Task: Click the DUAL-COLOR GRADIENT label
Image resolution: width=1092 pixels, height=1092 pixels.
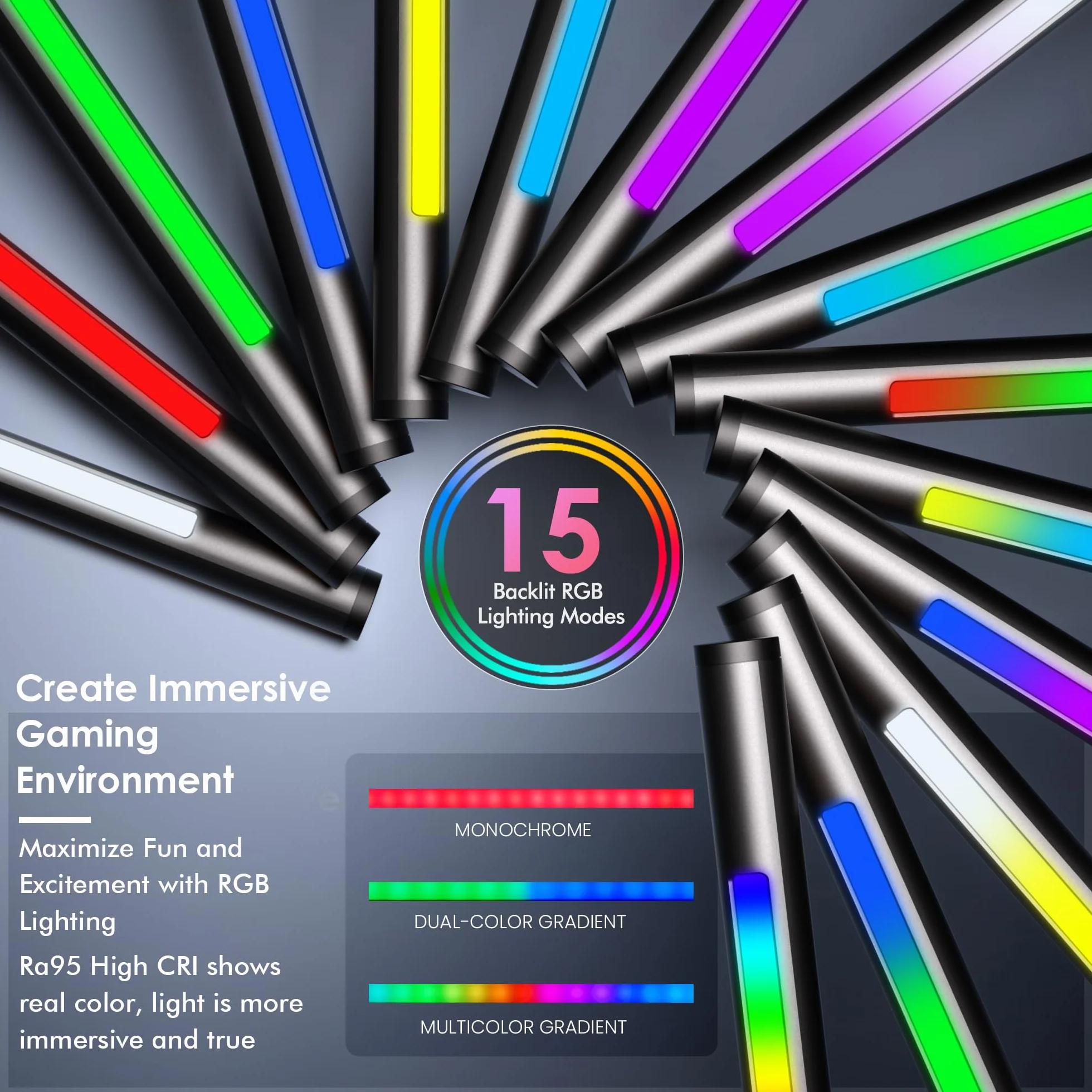Action: pyautogui.click(x=520, y=922)
